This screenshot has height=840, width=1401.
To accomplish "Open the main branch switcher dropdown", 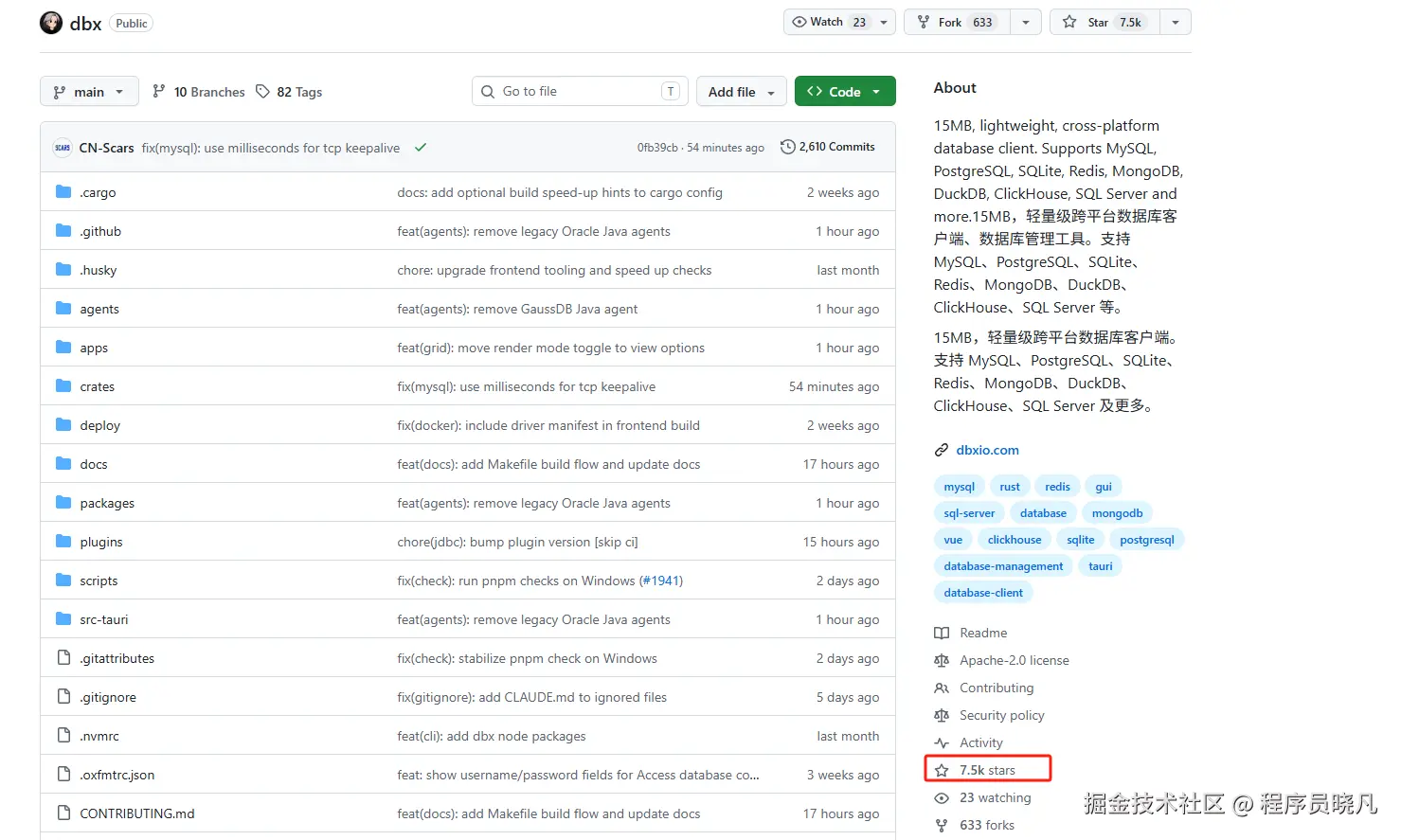I will [89, 92].
